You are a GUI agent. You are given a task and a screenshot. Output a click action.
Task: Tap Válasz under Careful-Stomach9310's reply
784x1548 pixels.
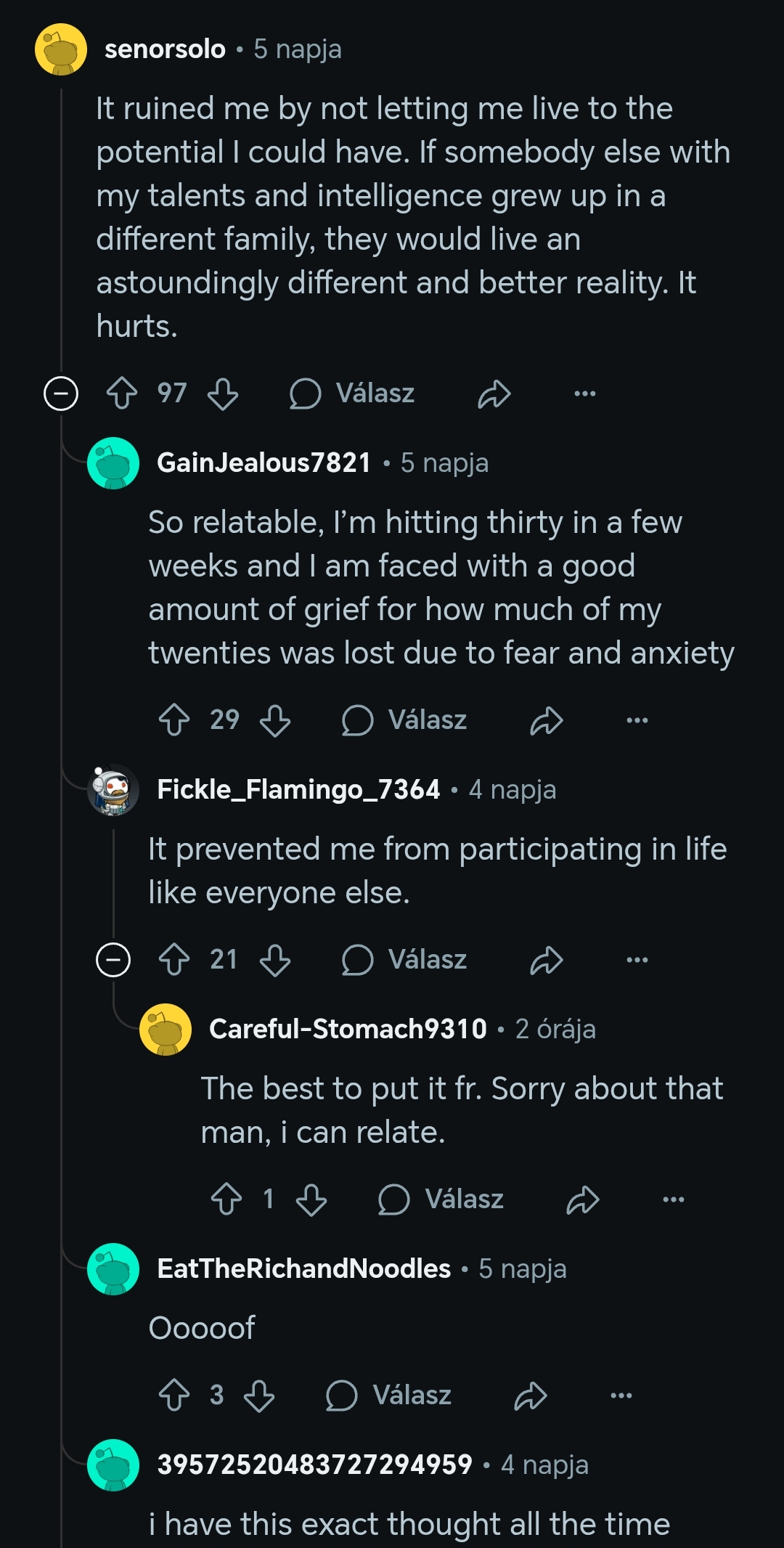click(x=441, y=1199)
